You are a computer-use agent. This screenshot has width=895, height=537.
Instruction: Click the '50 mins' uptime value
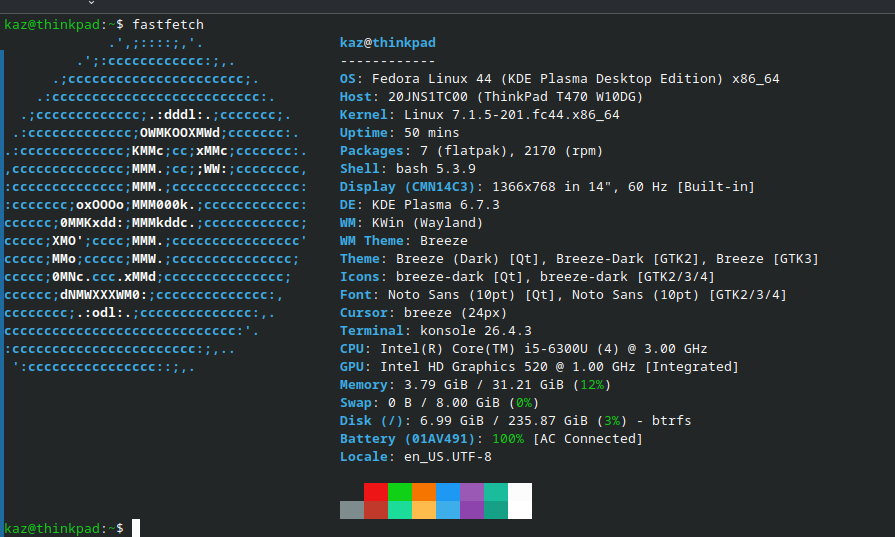pos(432,133)
